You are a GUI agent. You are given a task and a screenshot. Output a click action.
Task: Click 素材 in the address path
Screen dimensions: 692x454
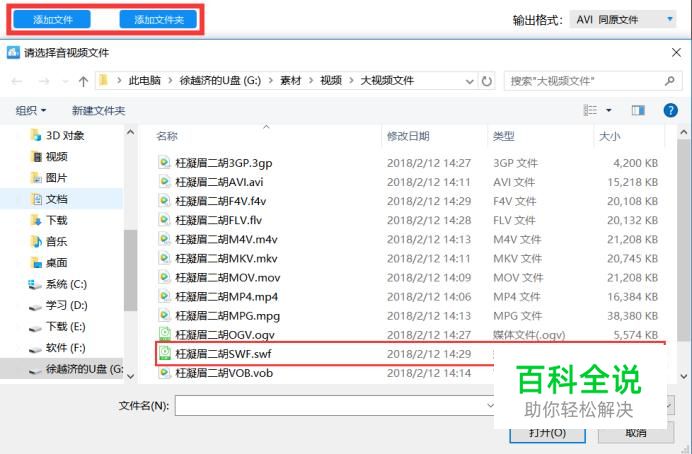290,81
